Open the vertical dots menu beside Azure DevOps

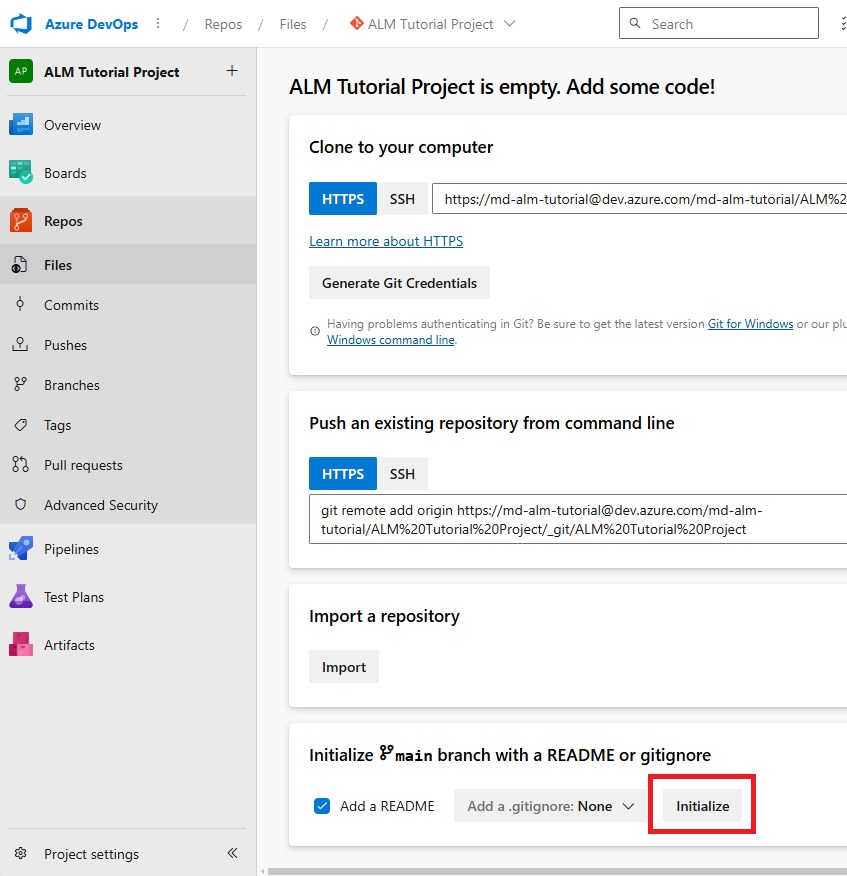[158, 23]
